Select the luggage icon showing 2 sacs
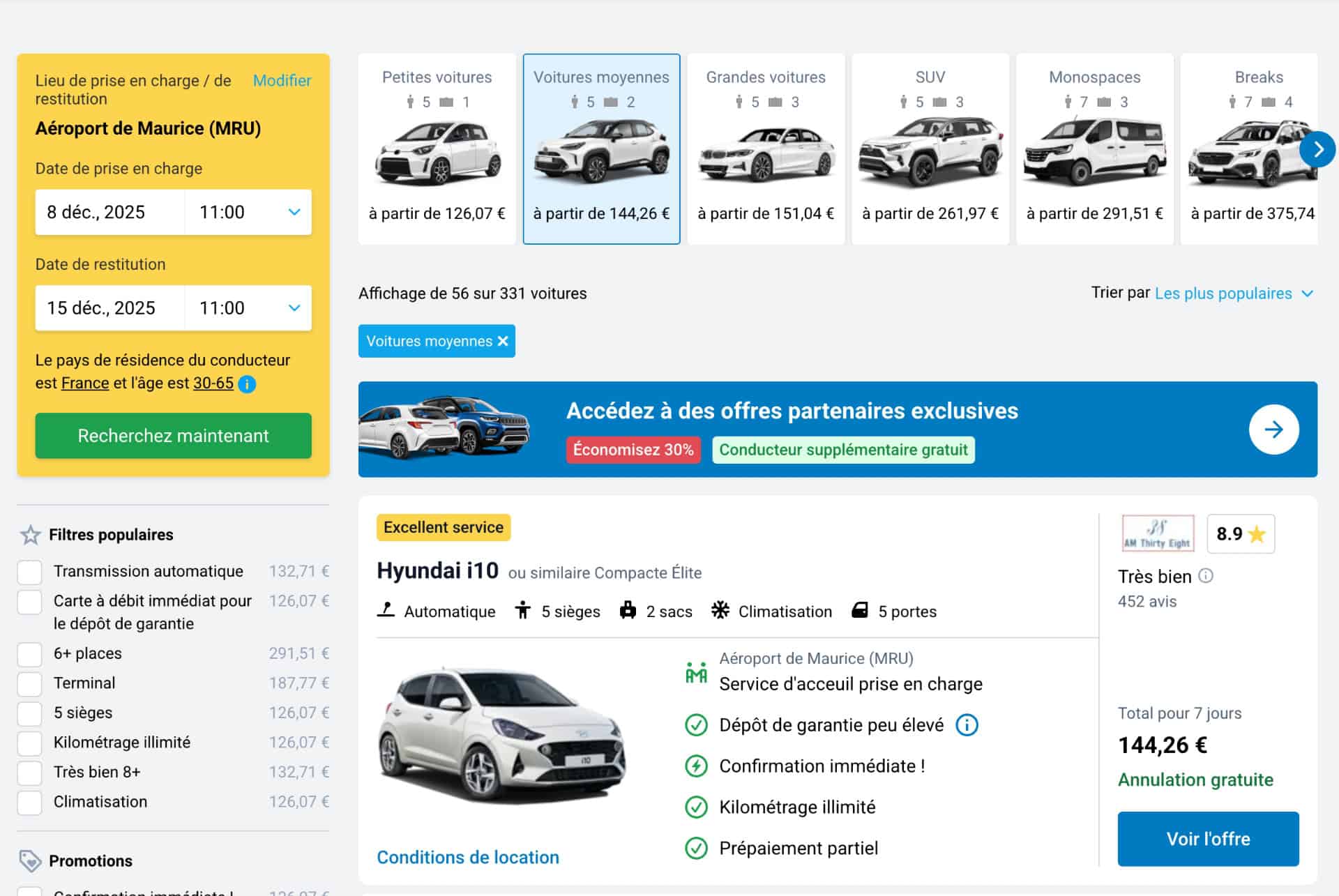Image resolution: width=1339 pixels, height=896 pixels. [x=628, y=611]
